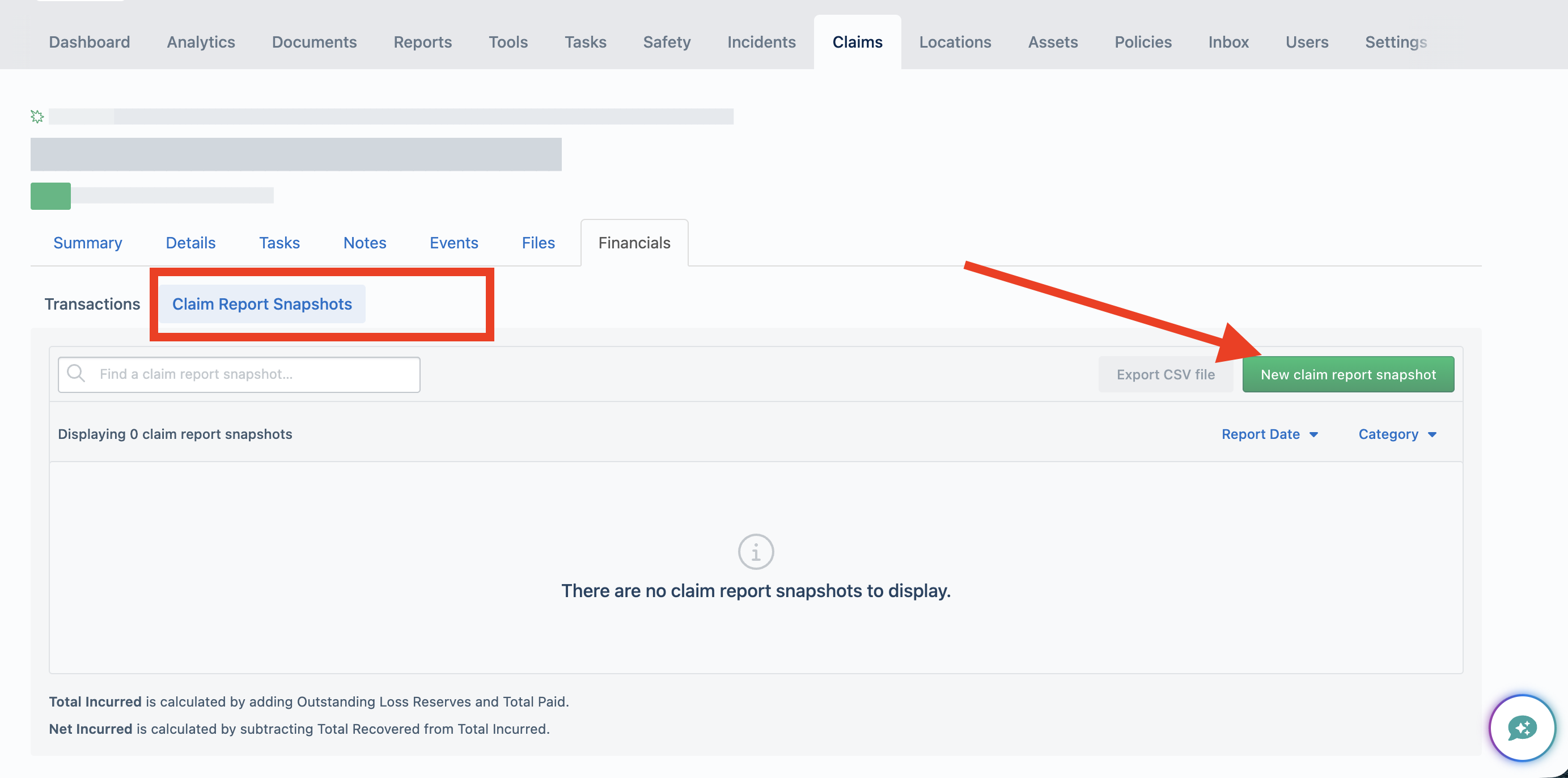Focus the Find a claim report snapshot field
Screen dimensions: 1568x778
point(239,374)
